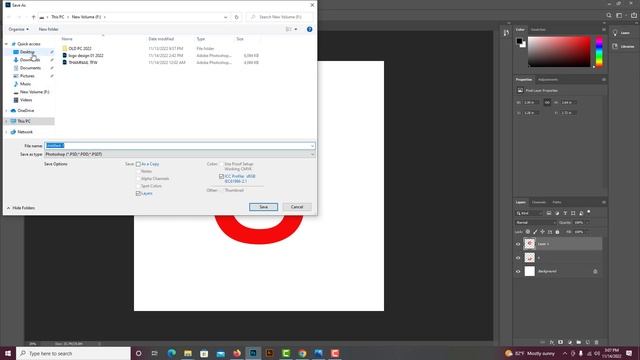
Task: Switch to the Channels tab
Action: click(539, 202)
